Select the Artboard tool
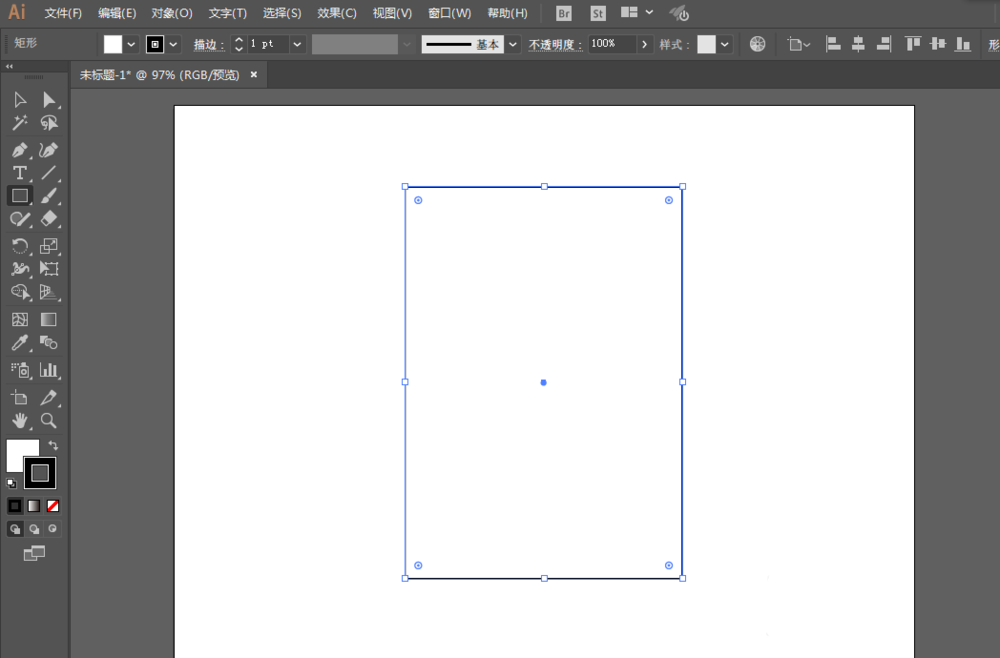Image resolution: width=1000 pixels, height=658 pixels. coord(20,397)
